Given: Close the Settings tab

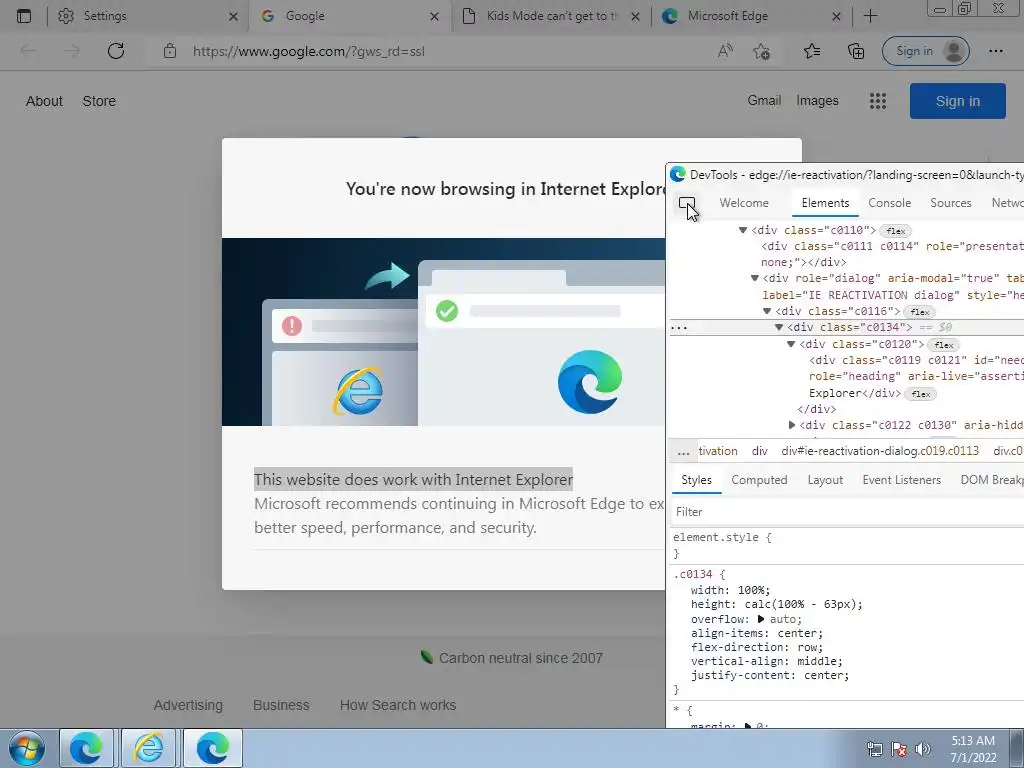Looking at the screenshot, I should click(233, 16).
